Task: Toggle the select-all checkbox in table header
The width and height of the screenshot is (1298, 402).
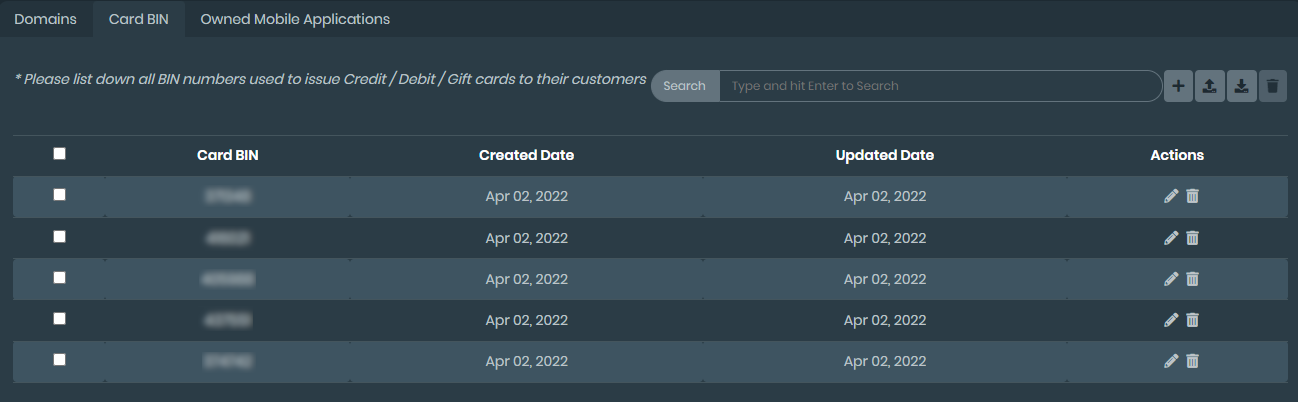Action: pos(60,154)
